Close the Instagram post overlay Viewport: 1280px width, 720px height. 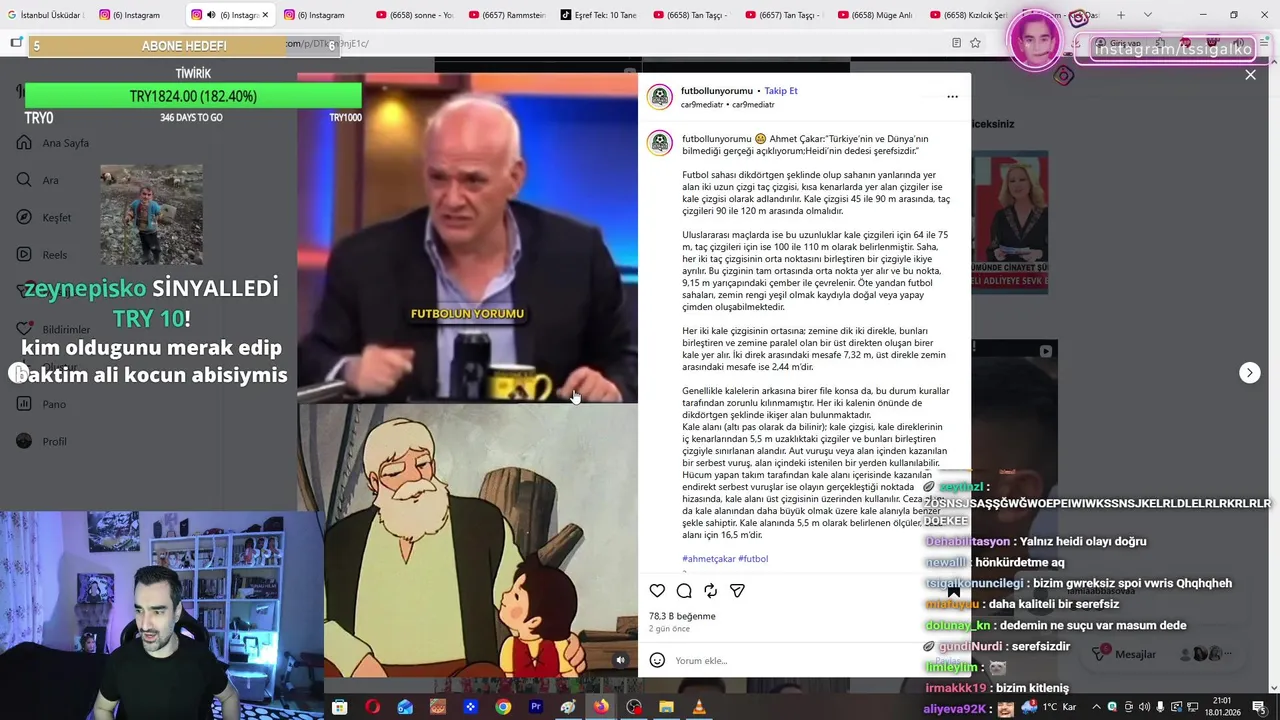pos(1250,75)
